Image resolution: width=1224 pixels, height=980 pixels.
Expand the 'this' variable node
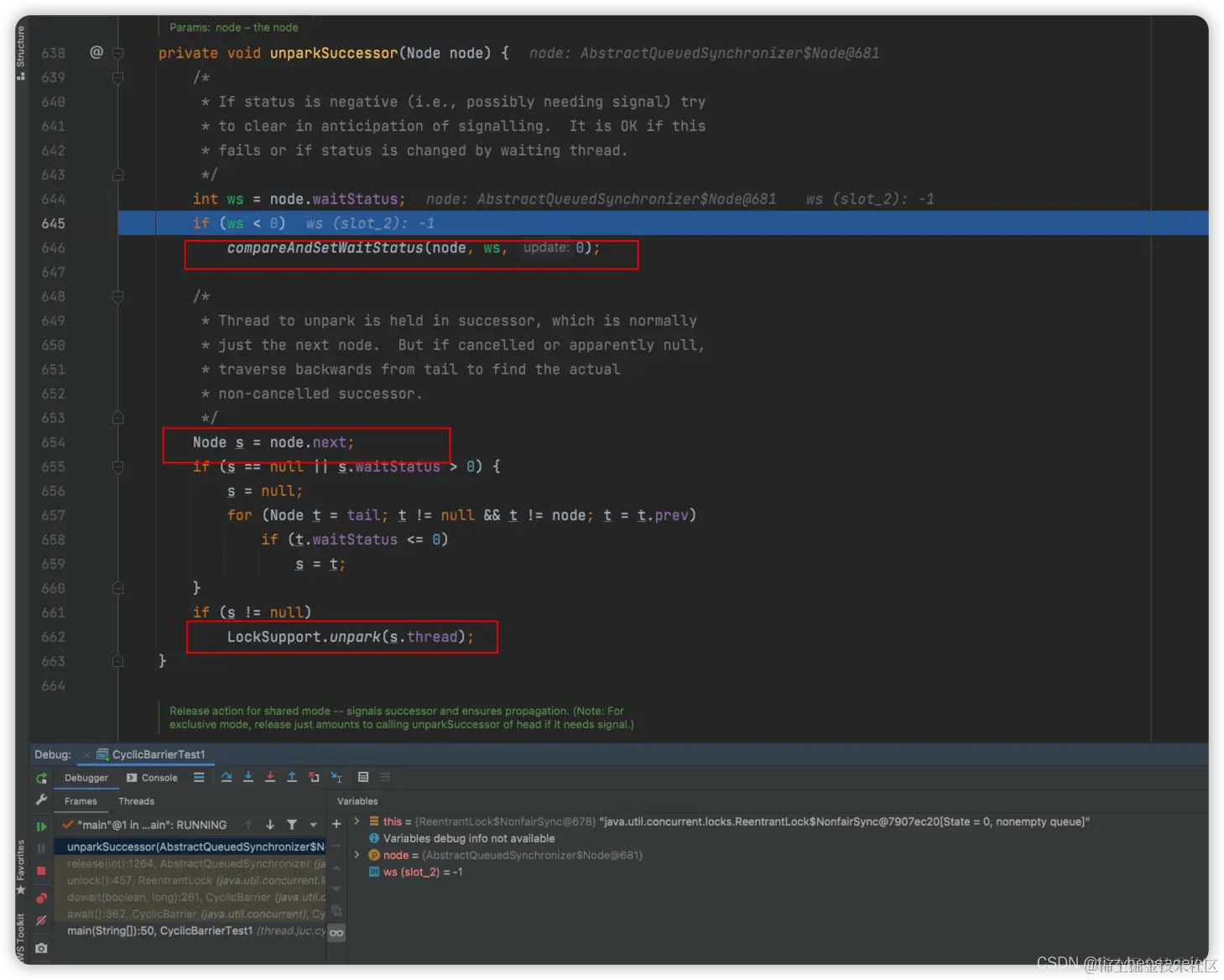[x=357, y=821]
